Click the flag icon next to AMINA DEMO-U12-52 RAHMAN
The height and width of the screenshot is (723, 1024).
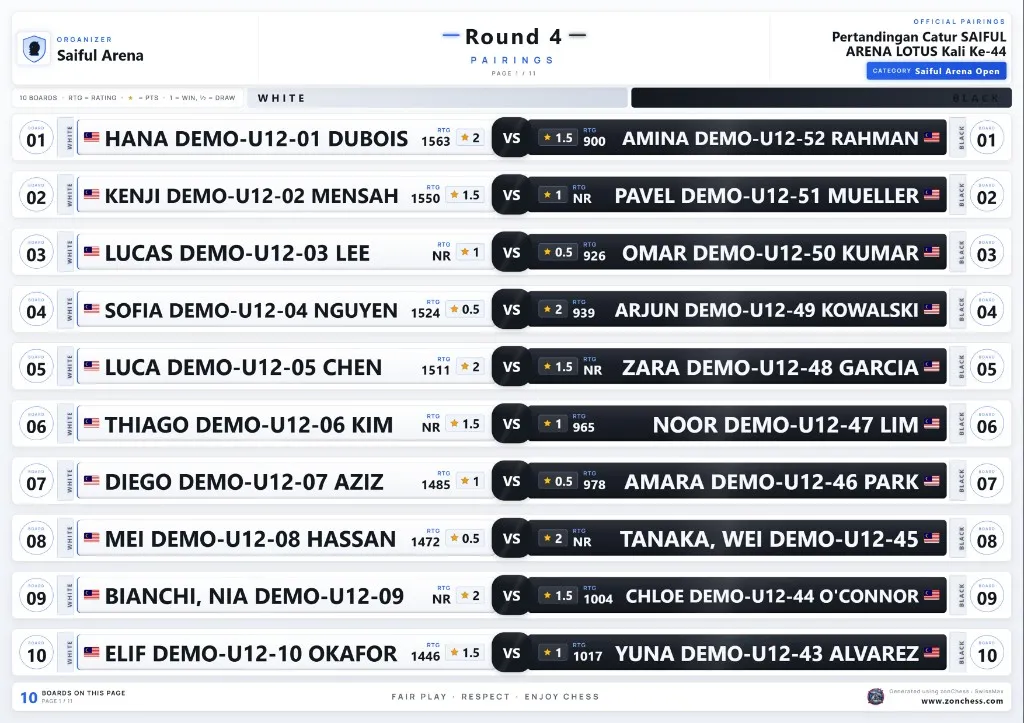pos(932,137)
